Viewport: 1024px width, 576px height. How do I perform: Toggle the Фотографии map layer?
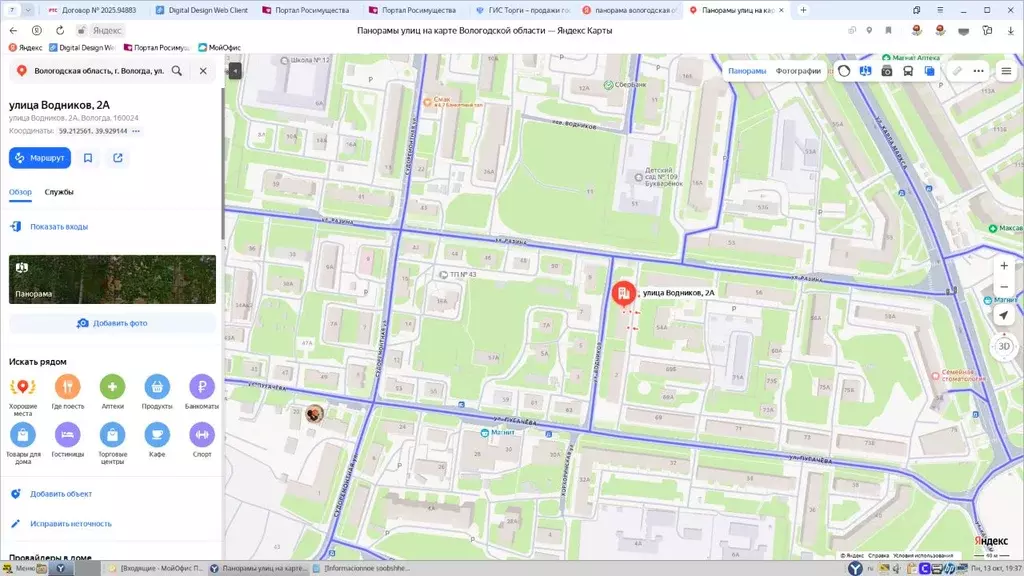click(x=798, y=71)
